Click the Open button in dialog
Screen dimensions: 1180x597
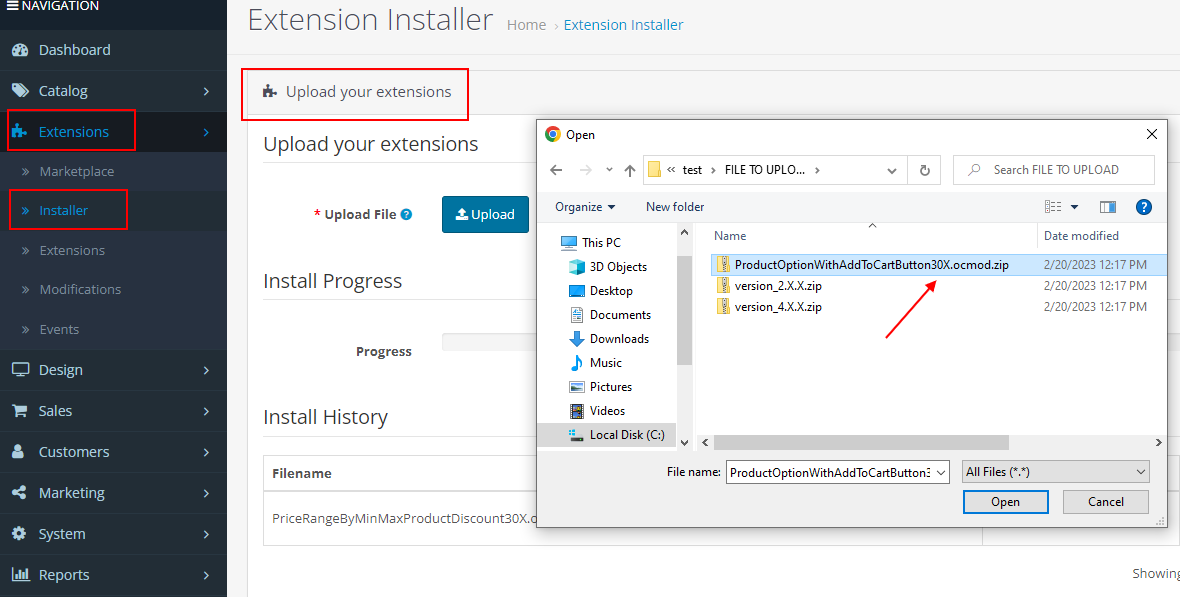pyautogui.click(x=1005, y=502)
